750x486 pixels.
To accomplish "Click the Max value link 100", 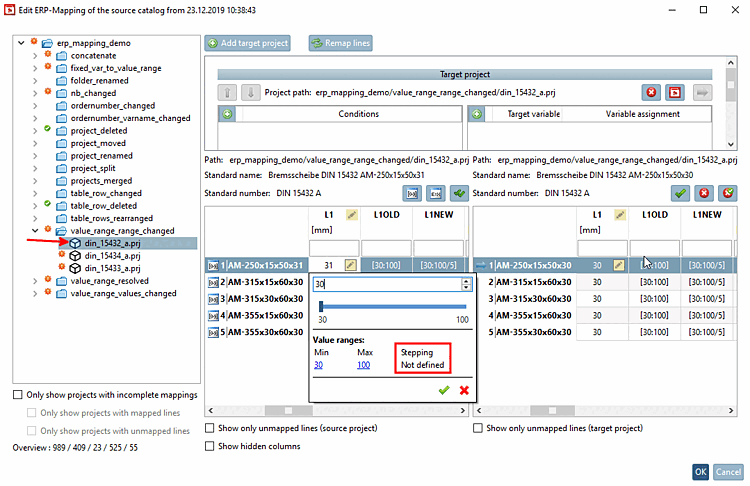I will [x=364, y=365].
